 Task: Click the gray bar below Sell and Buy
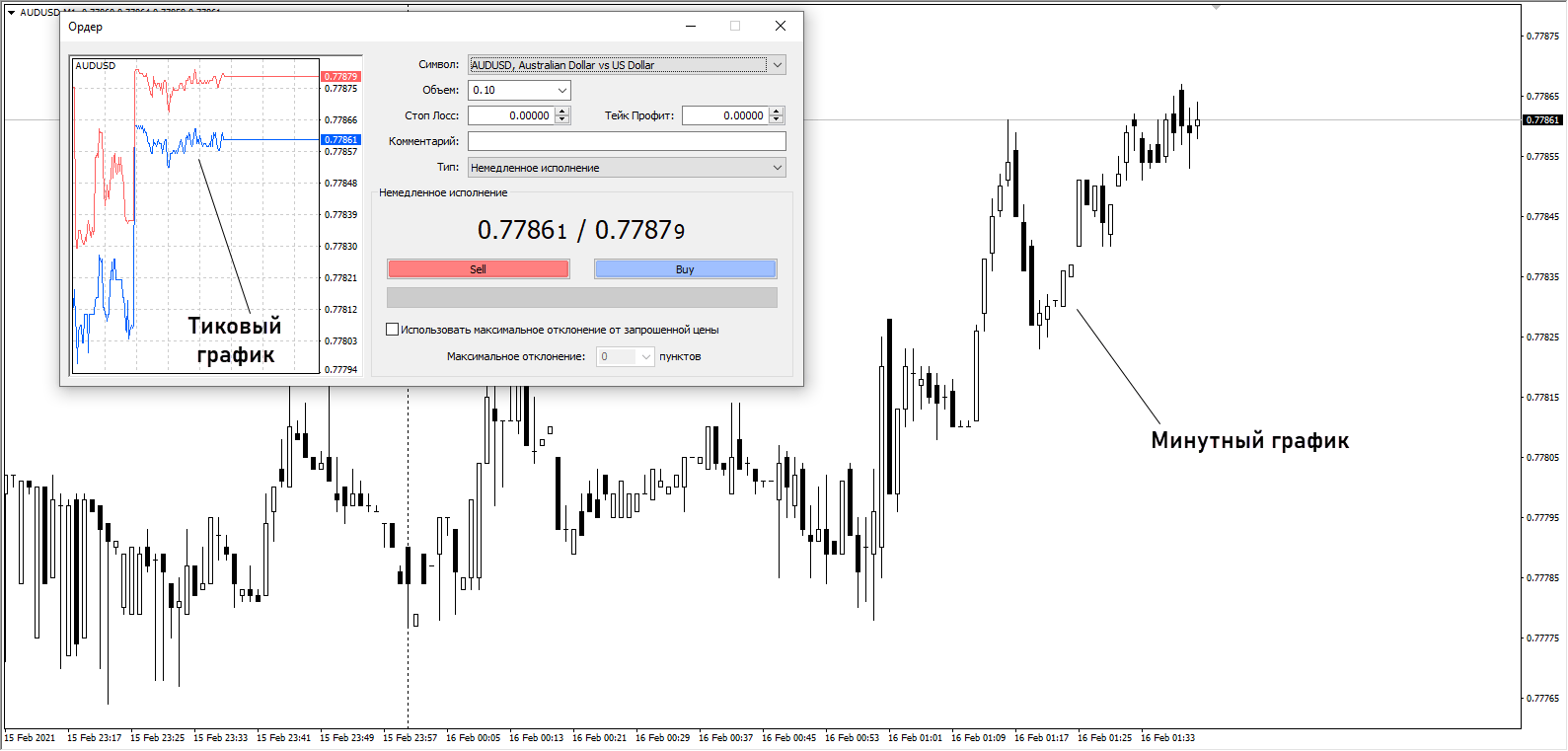pos(582,298)
